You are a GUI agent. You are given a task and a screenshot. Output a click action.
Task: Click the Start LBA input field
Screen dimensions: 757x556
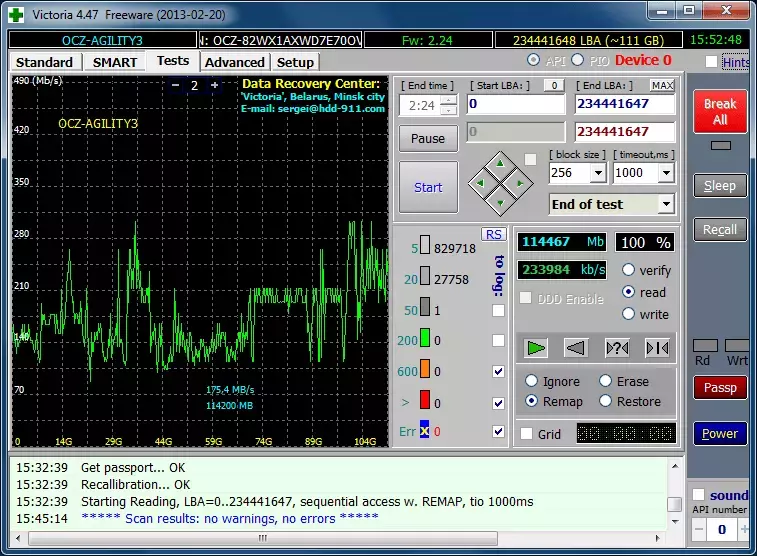516,104
